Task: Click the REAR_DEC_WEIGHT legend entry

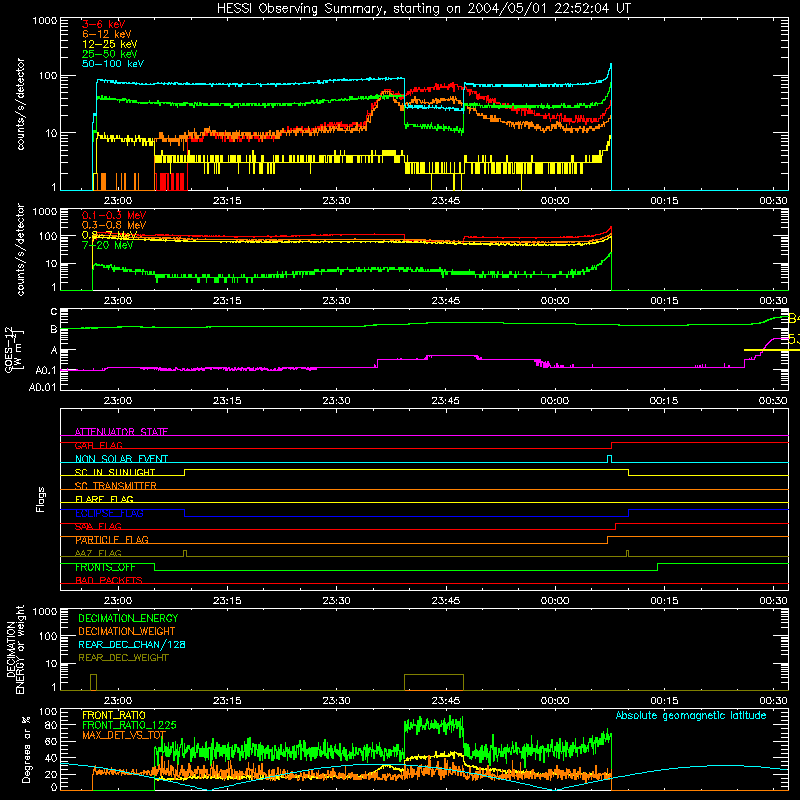Action: 123,658
